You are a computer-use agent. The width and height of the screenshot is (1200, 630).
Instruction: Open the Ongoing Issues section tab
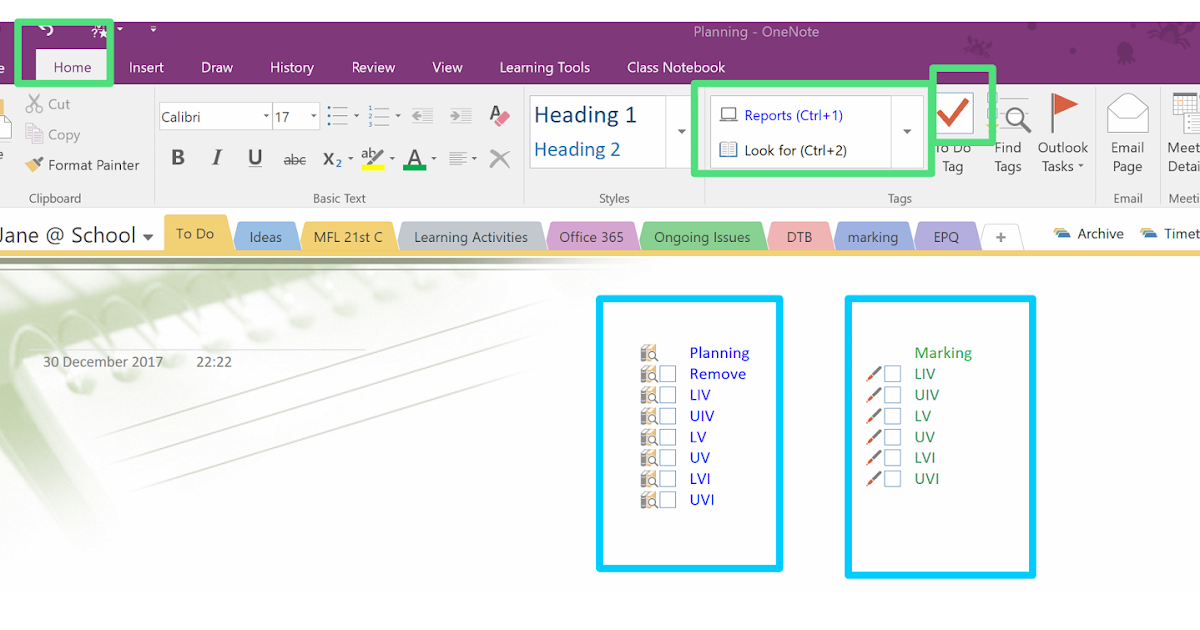(703, 236)
